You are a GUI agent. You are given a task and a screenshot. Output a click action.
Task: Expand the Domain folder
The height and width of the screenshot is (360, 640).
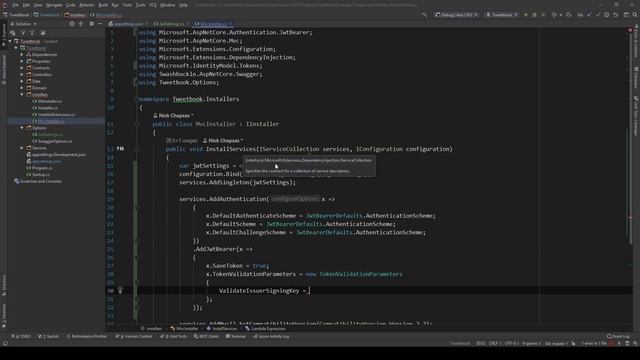pyautogui.click(x=22, y=88)
